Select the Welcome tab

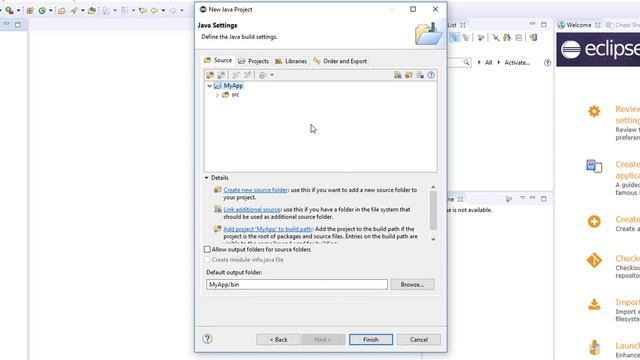tap(579, 25)
